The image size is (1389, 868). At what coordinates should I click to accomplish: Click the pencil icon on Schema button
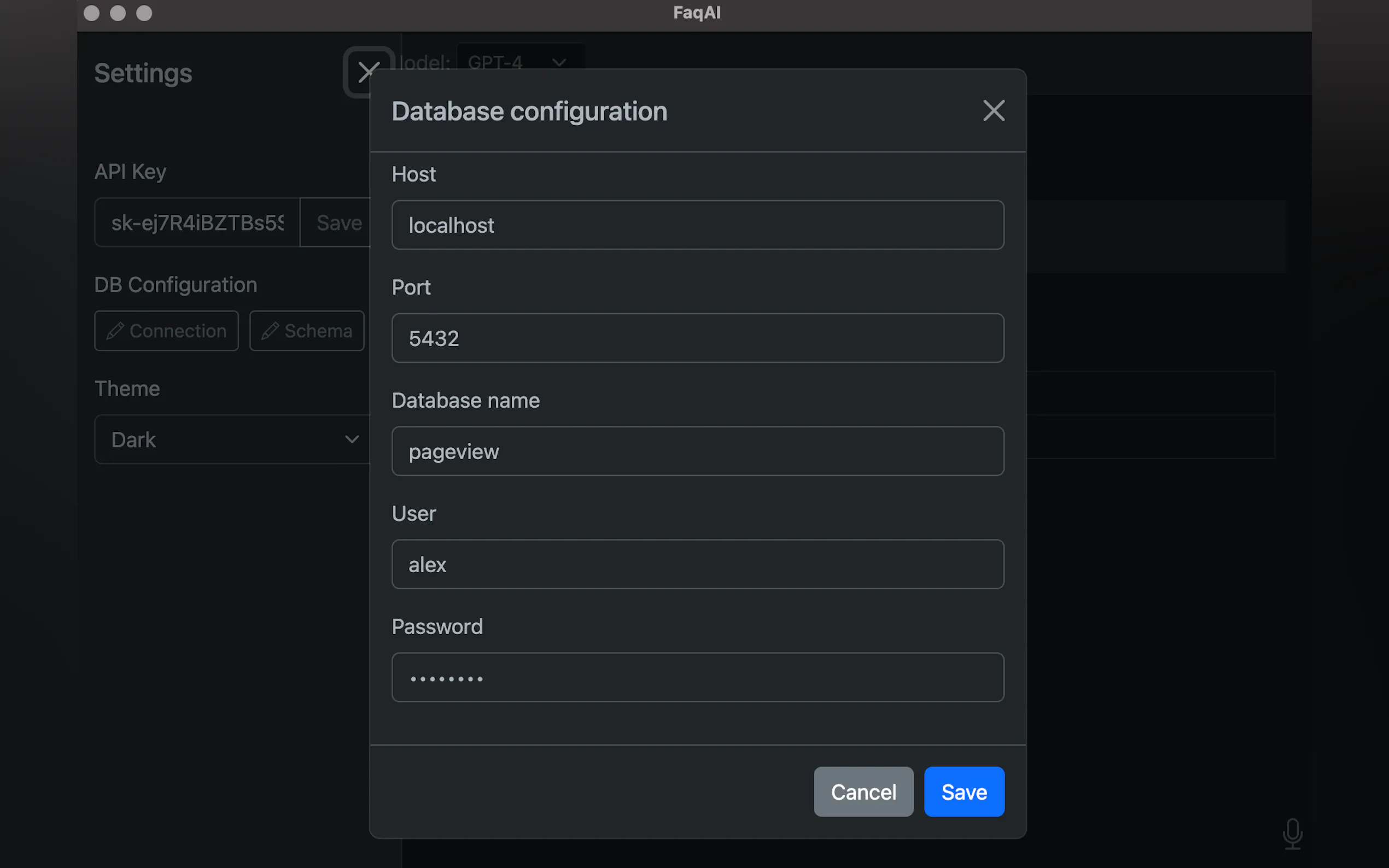270,331
